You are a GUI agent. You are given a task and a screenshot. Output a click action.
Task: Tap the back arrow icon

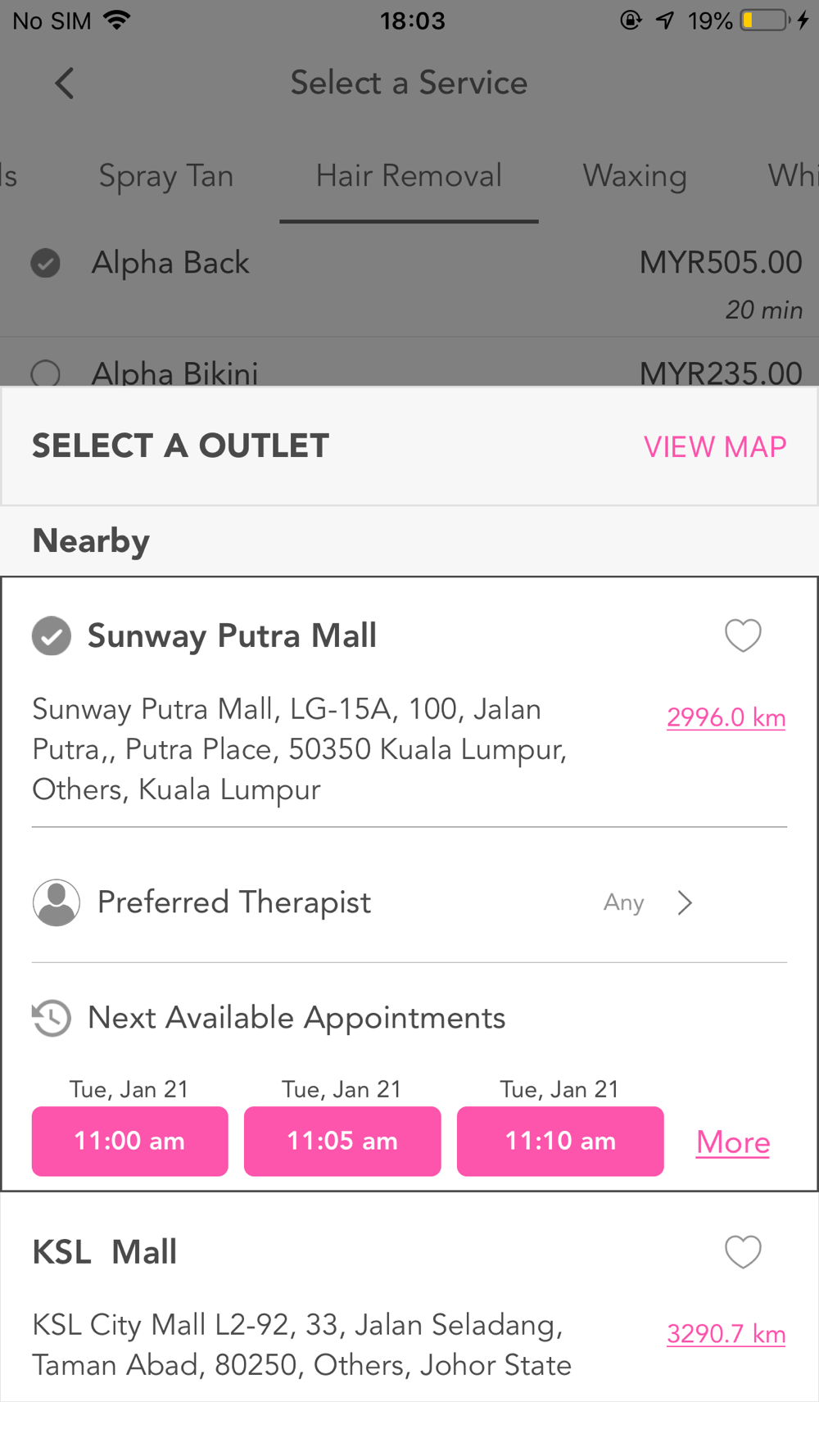pyautogui.click(x=64, y=83)
